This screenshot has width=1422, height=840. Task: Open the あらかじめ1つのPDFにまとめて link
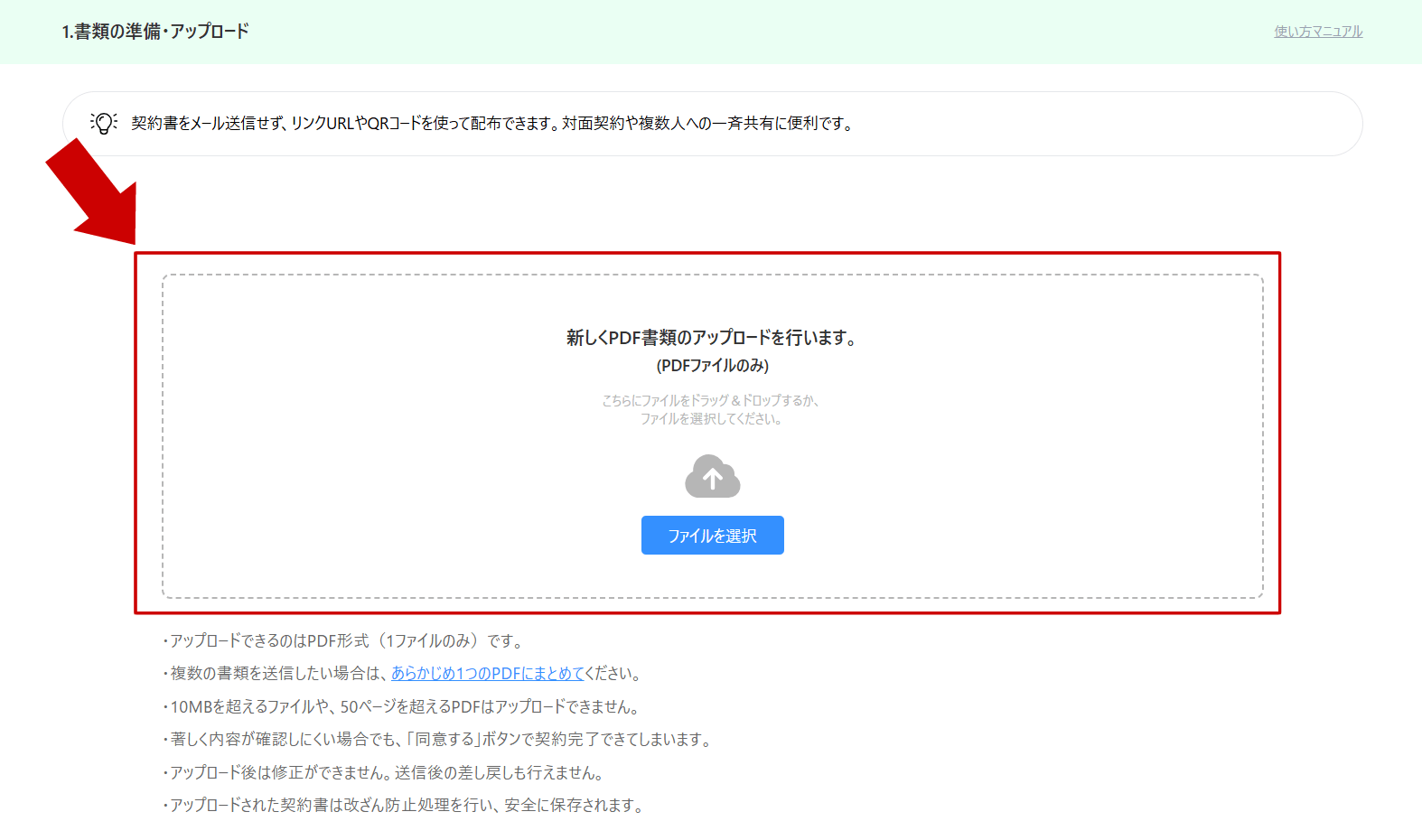[x=488, y=674]
